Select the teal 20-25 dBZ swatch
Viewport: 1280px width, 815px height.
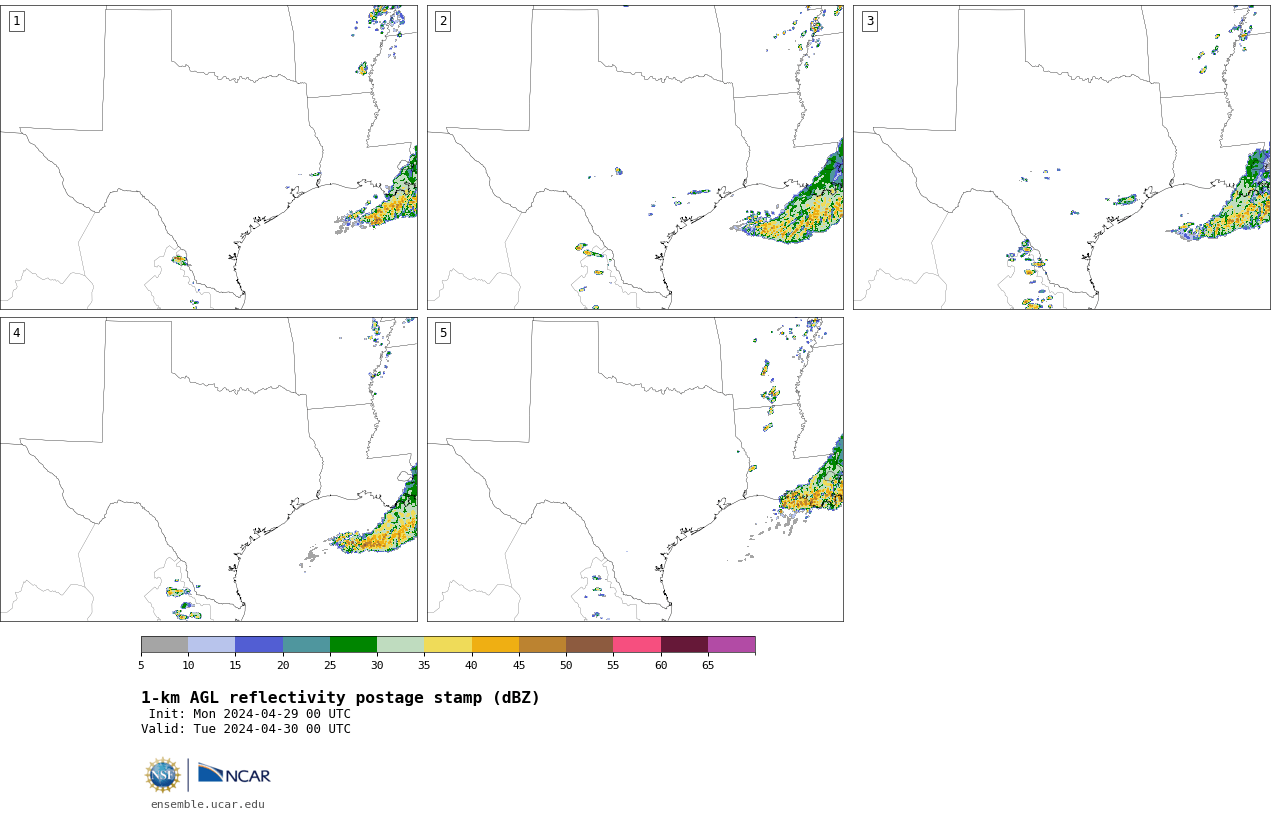tap(306, 644)
